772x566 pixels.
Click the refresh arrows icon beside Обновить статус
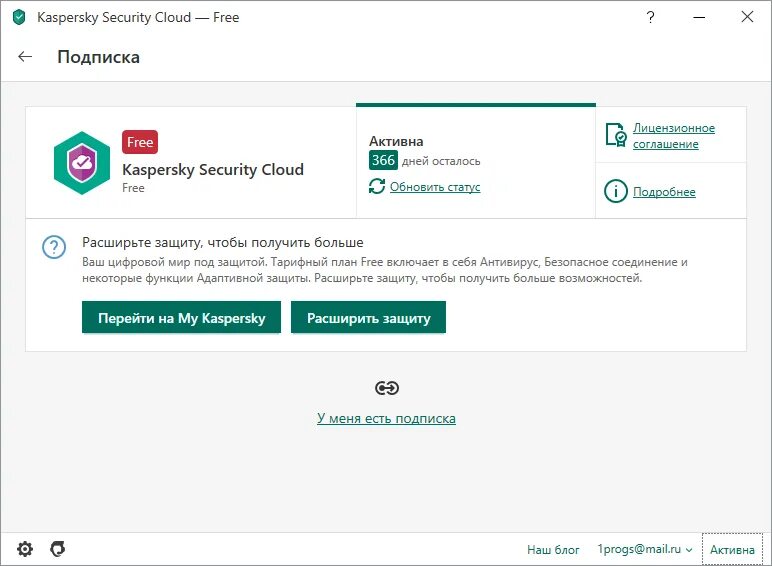(x=377, y=187)
